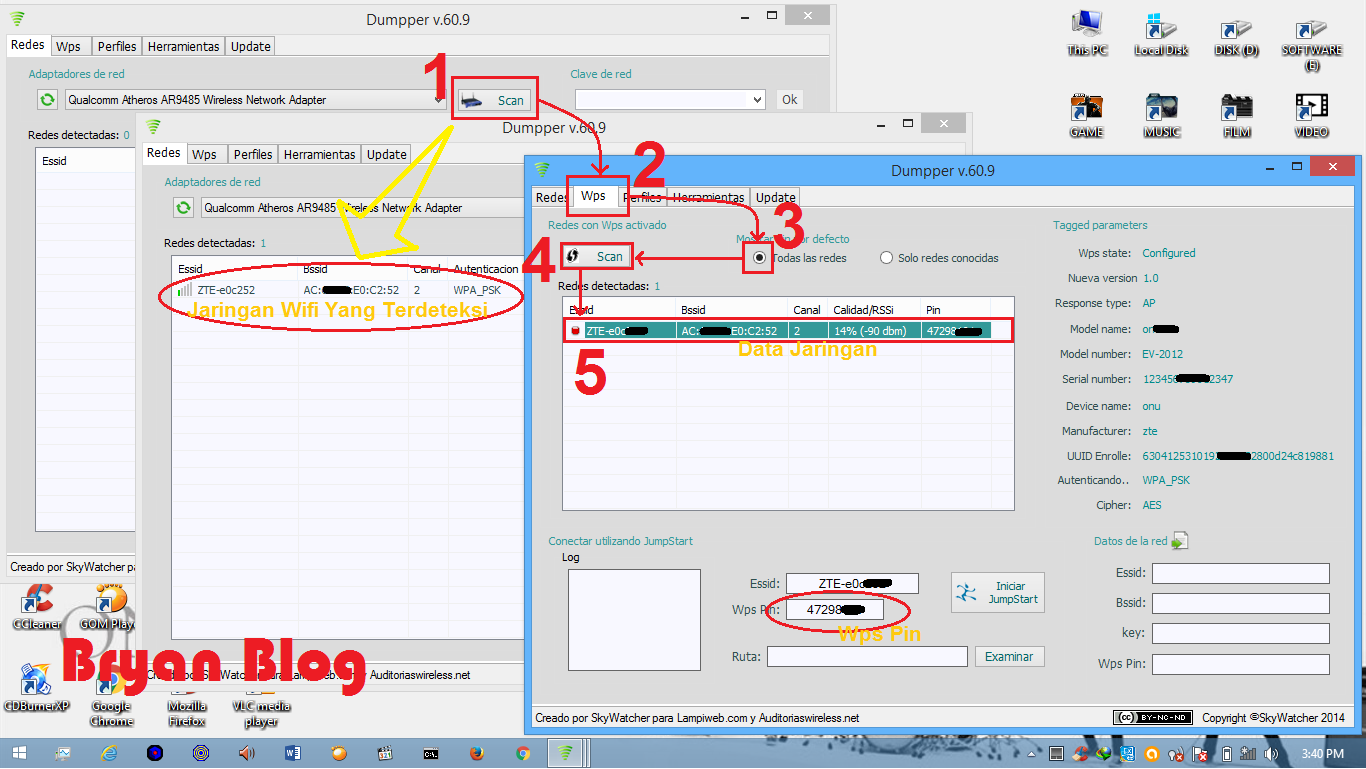Click Ok button beside Clave de red

coord(790,99)
